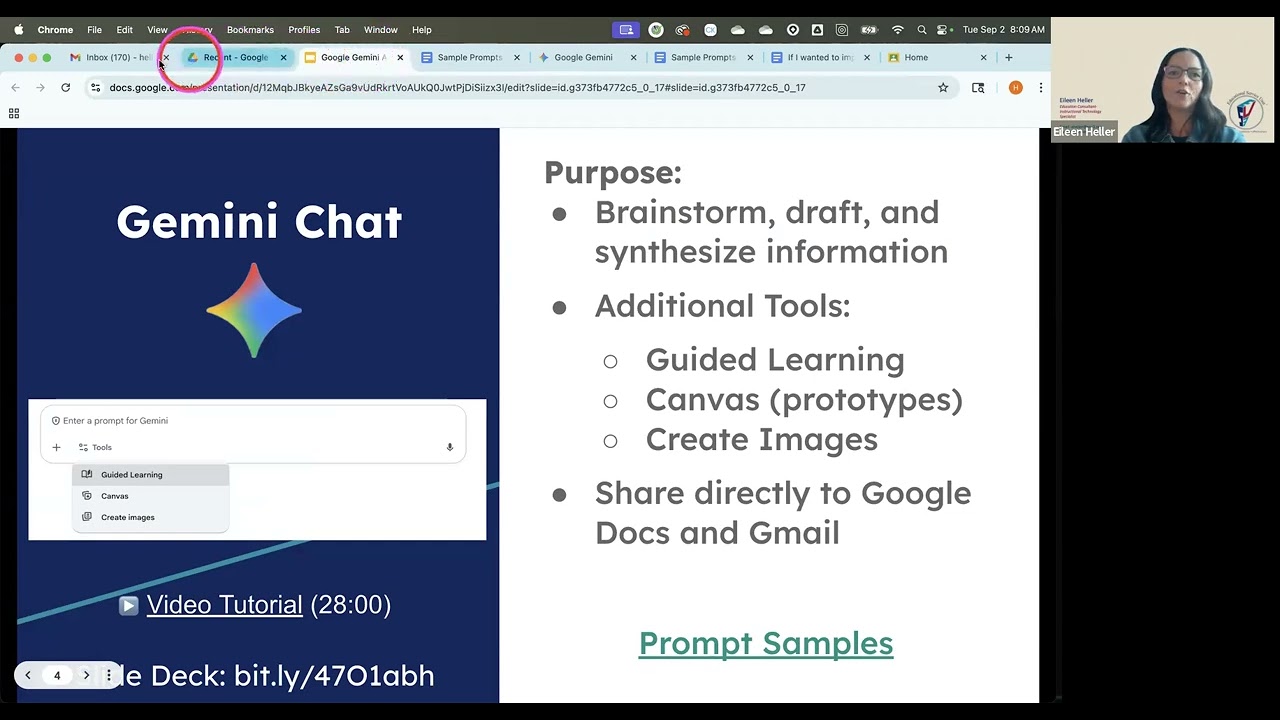Click the Google Drive menu bar icon
1280x720 pixels.
[817, 30]
